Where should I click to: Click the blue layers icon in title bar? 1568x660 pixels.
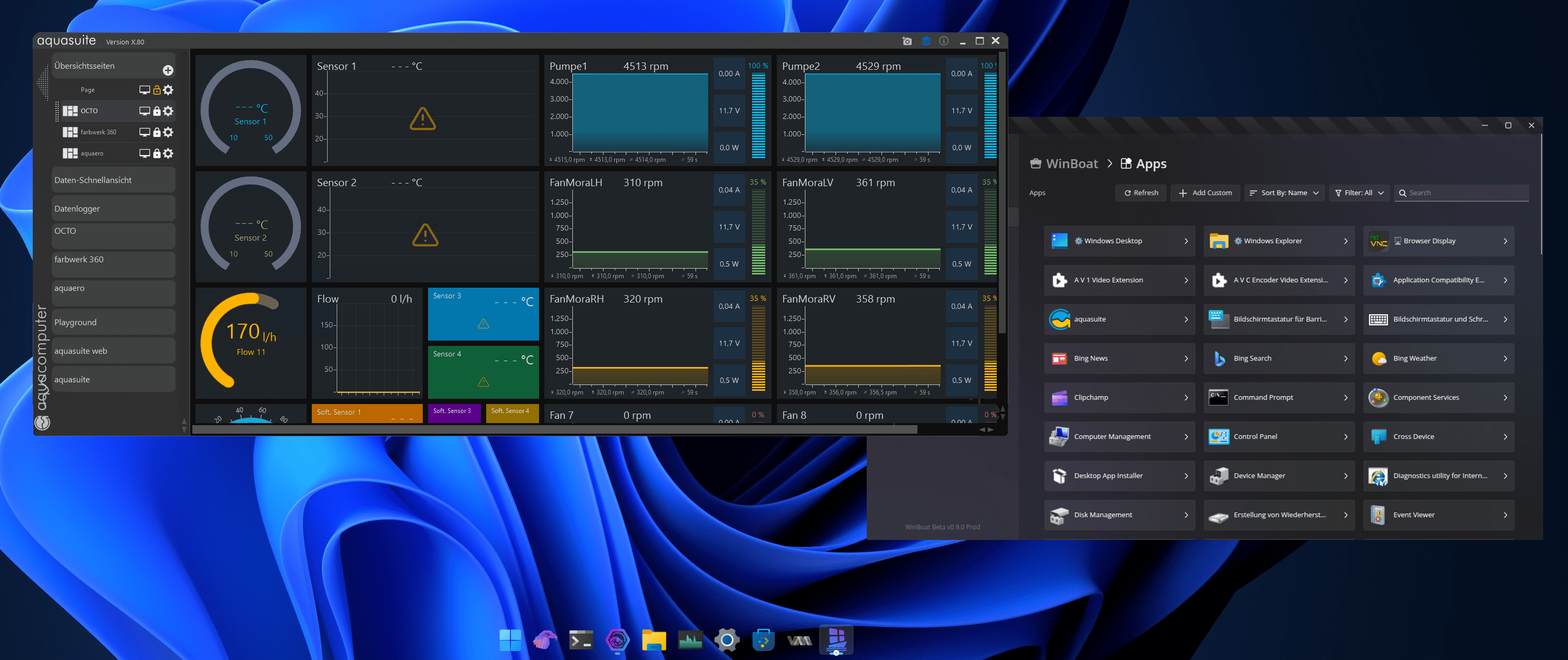click(x=926, y=41)
